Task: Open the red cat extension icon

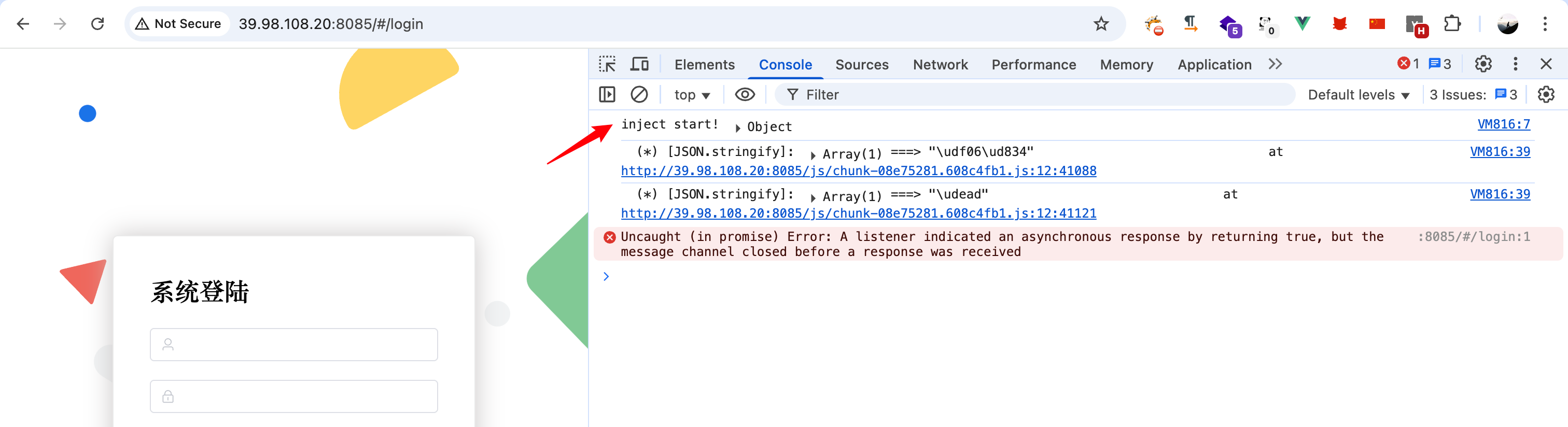Action: [x=1339, y=24]
